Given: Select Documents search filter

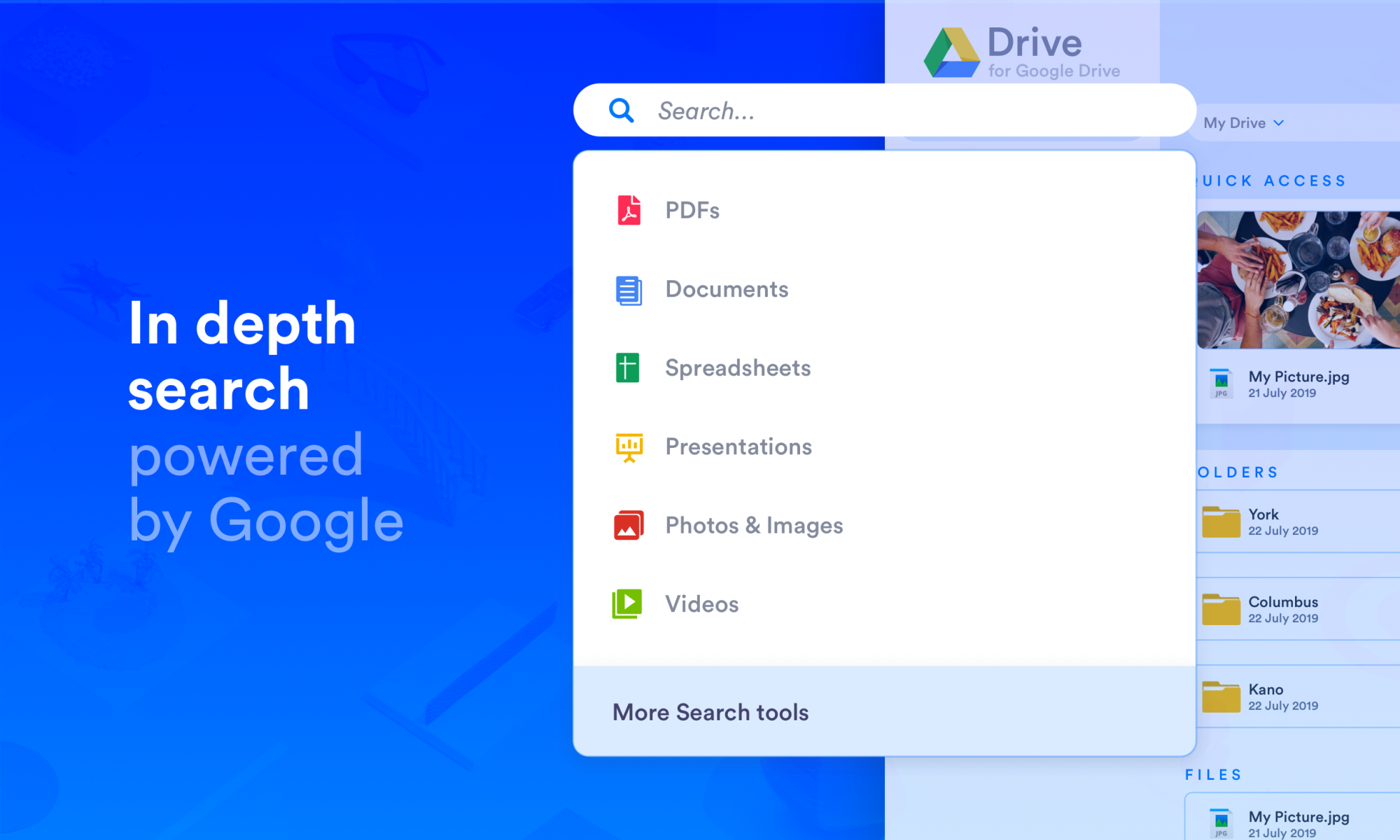Looking at the screenshot, I should click(x=884, y=290).
